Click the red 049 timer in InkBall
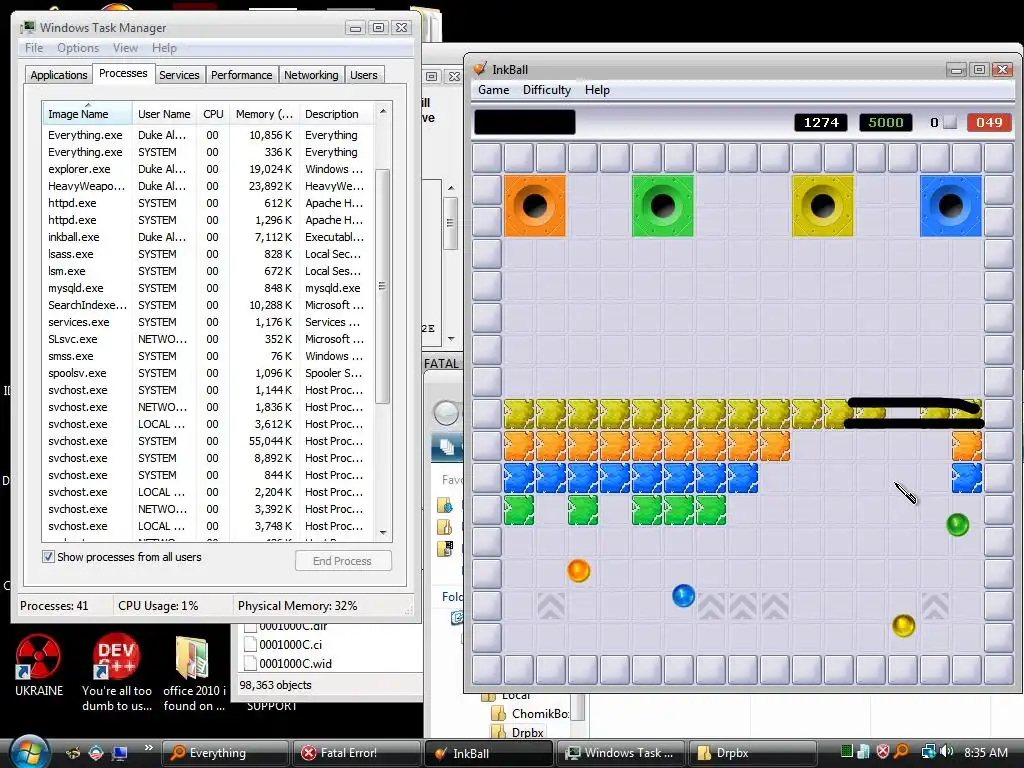This screenshot has height=768, width=1024. 989,122
